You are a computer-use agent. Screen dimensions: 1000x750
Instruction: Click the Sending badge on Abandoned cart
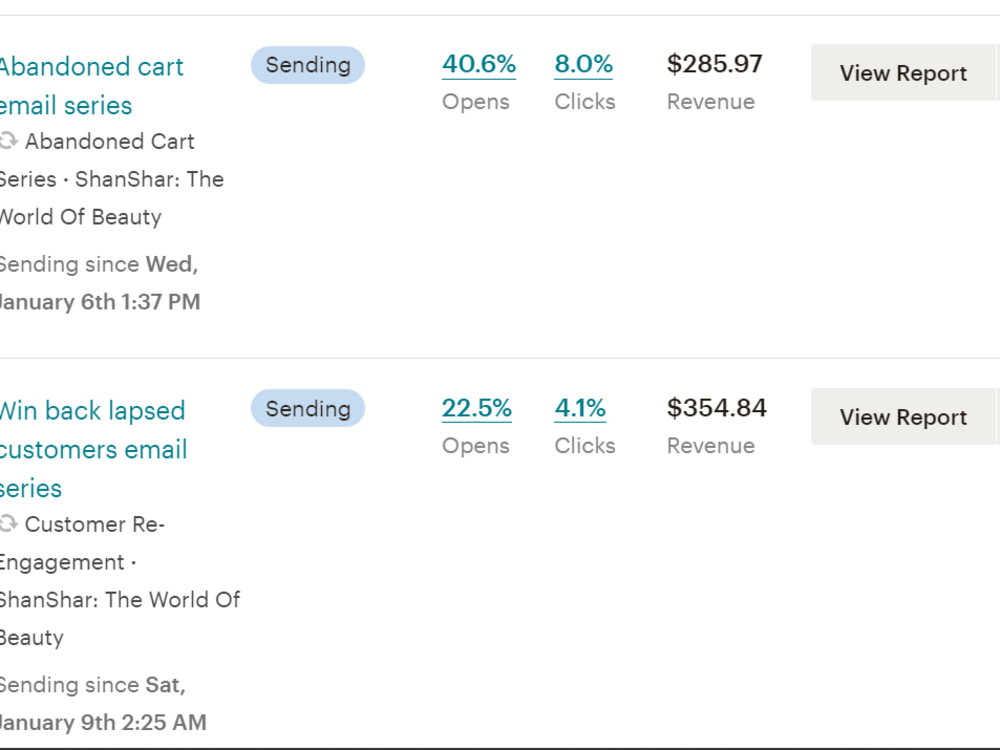[308, 65]
